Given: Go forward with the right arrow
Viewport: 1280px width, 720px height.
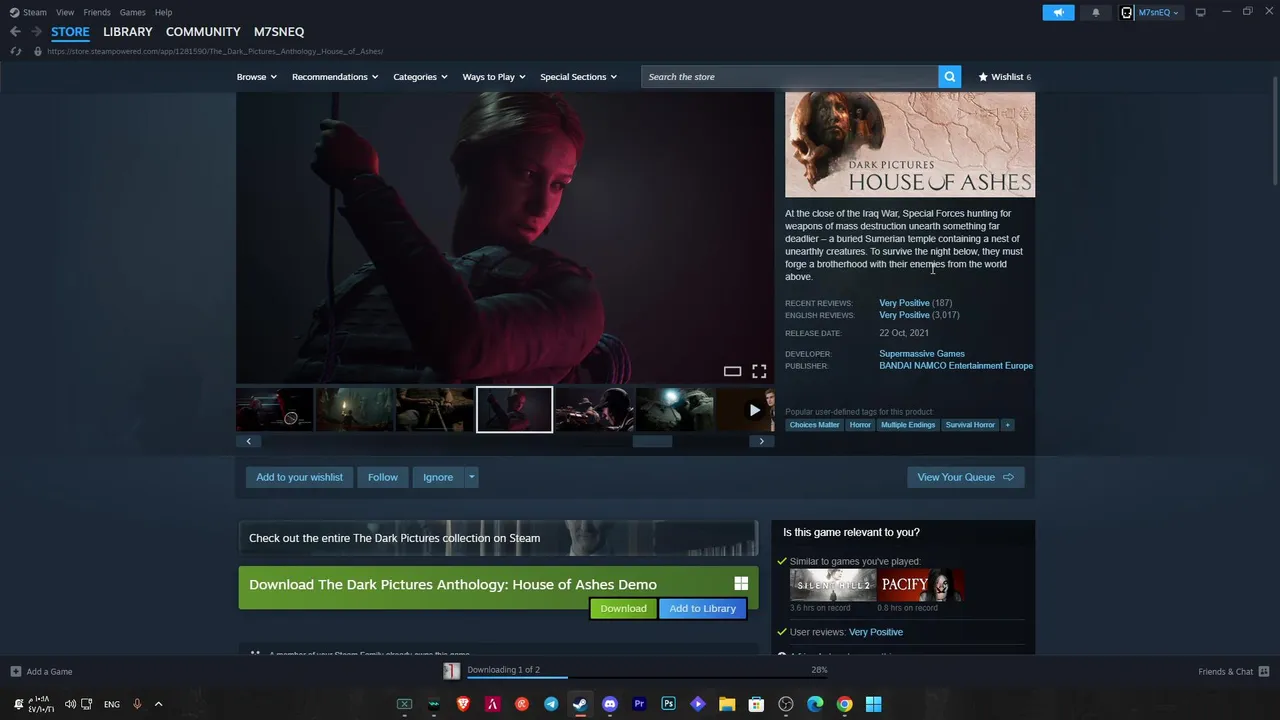Looking at the screenshot, I should [36, 32].
